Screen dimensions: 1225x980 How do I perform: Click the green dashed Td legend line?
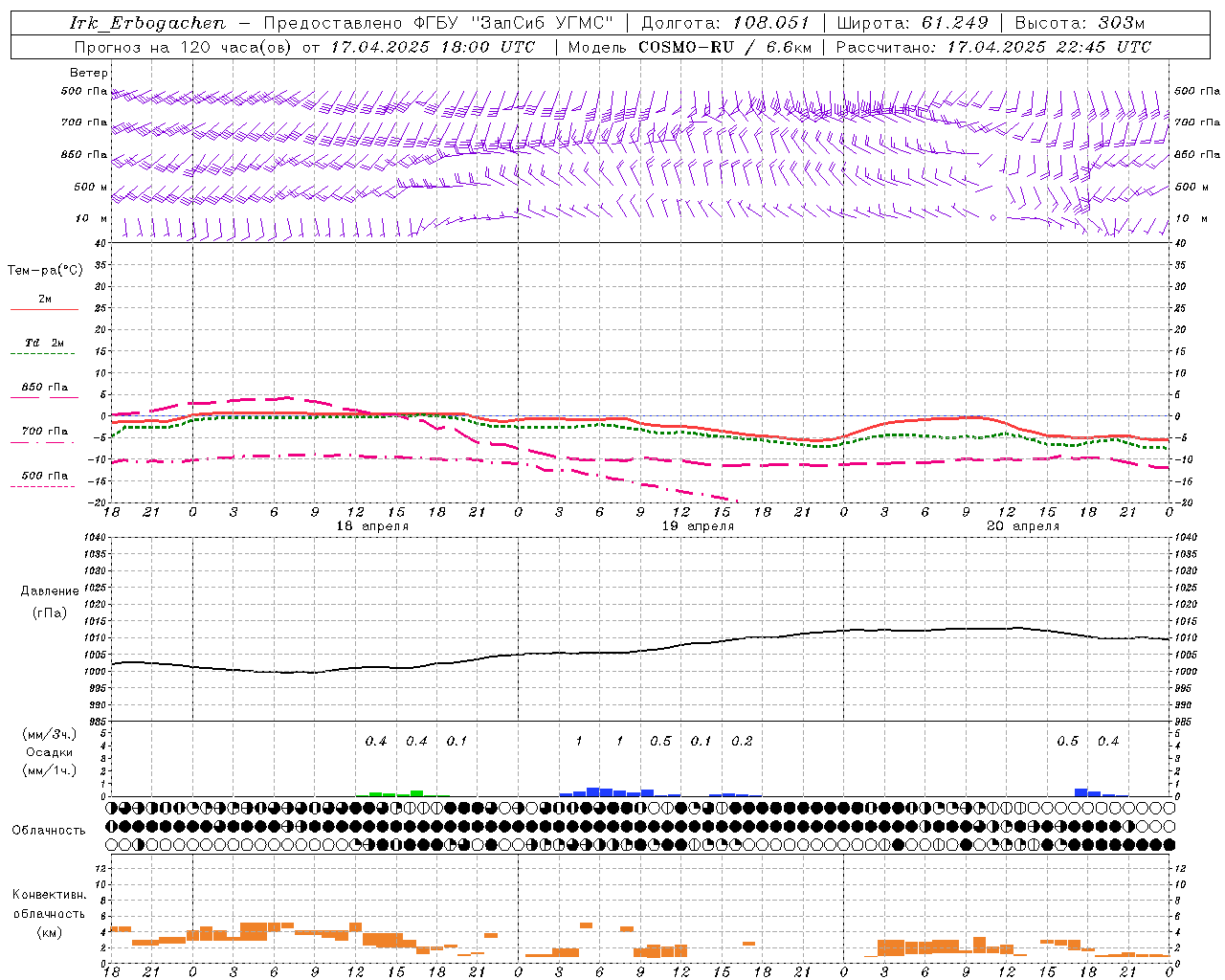(x=42, y=354)
